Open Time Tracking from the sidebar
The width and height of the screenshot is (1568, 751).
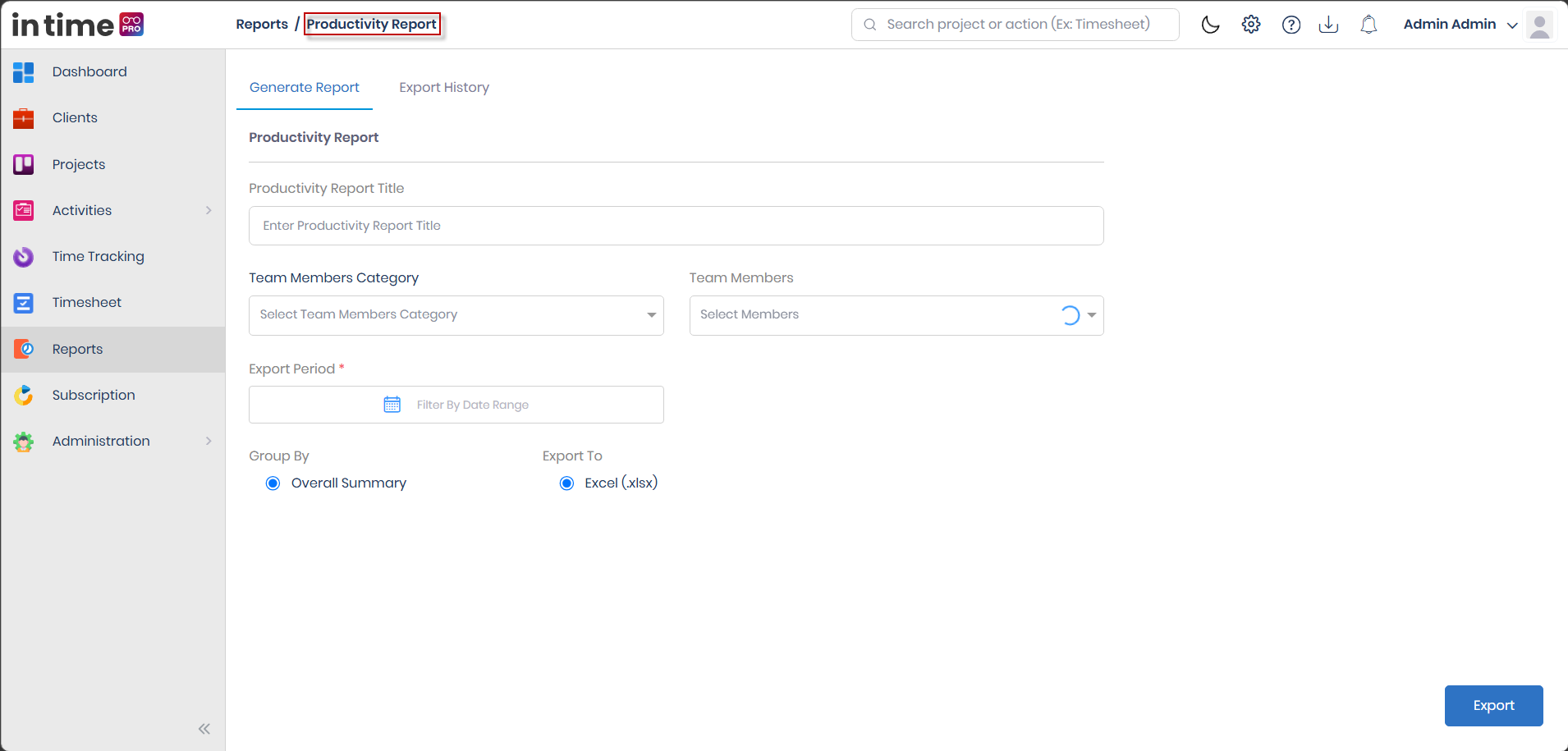(x=113, y=257)
